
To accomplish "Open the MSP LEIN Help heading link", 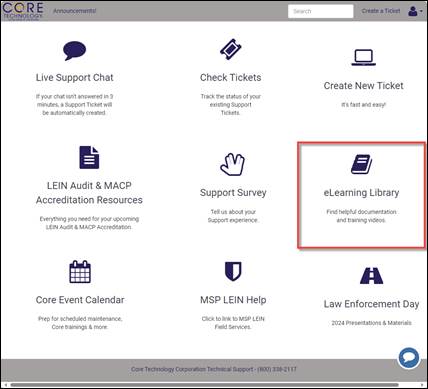I will [x=233, y=300].
